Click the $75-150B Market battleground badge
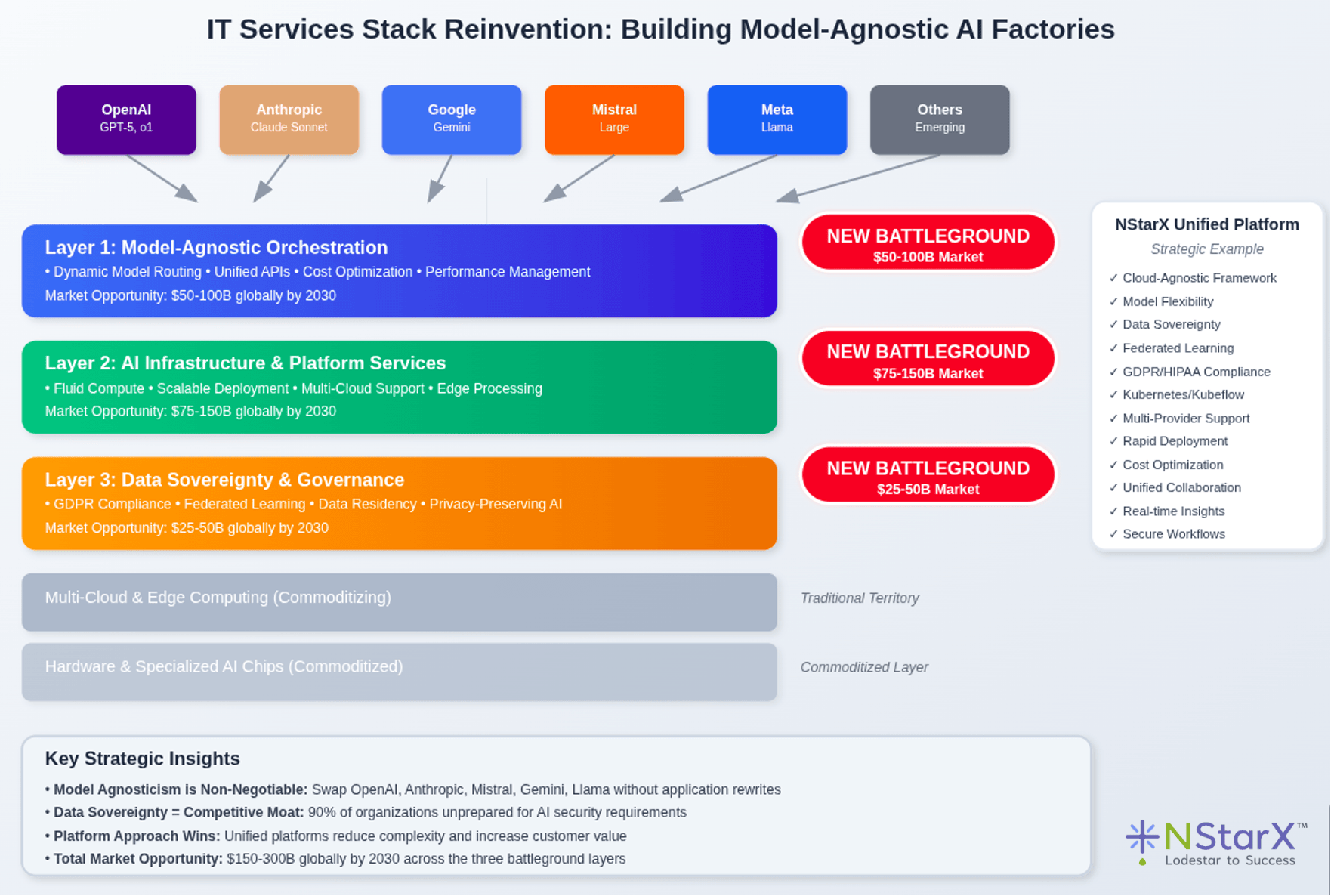The width and height of the screenshot is (1331, 896). [x=928, y=358]
